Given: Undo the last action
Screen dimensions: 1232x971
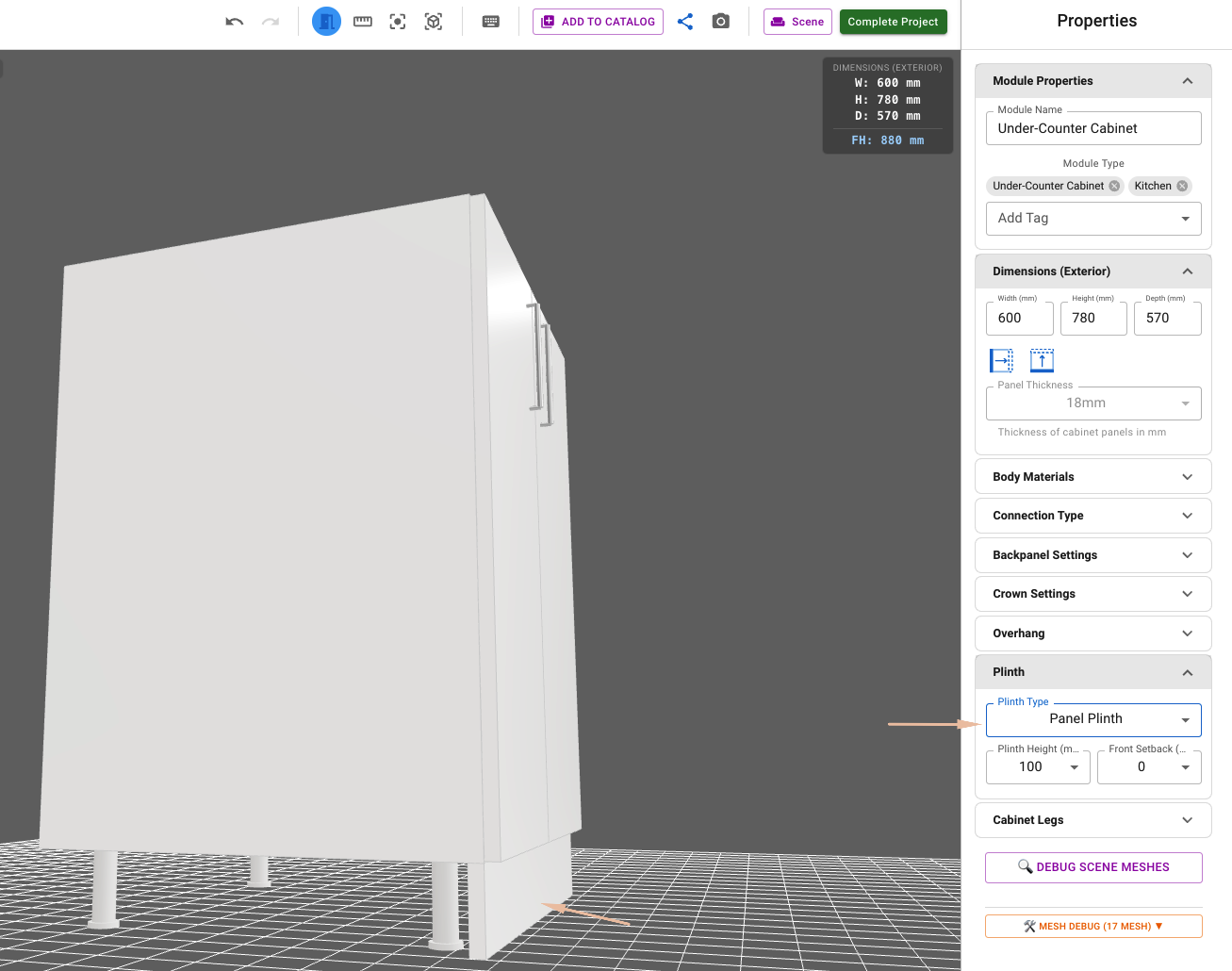Looking at the screenshot, I should [235, 22].
